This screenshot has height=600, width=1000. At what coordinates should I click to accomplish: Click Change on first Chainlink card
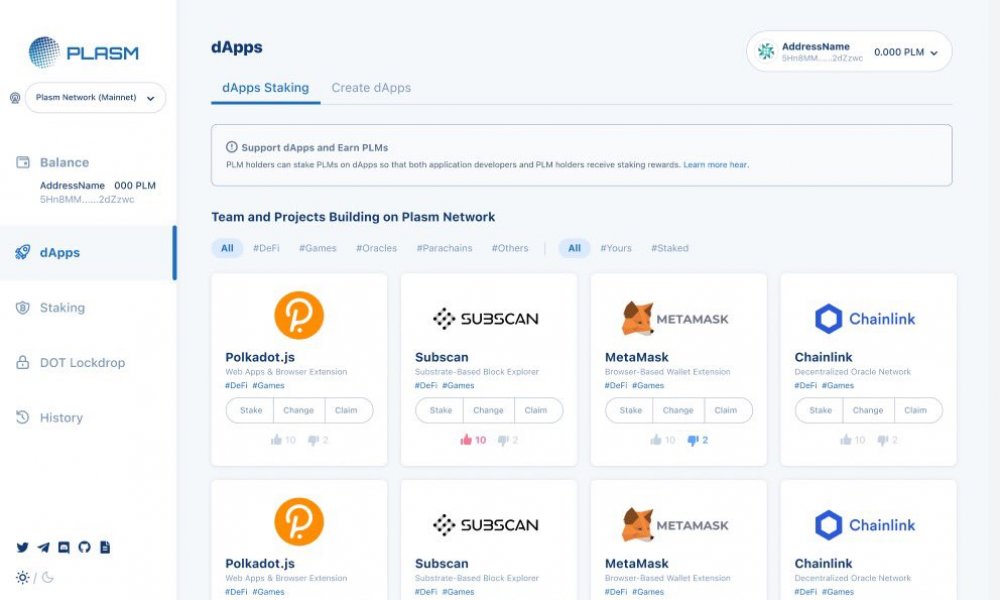[x=868, y=410]
